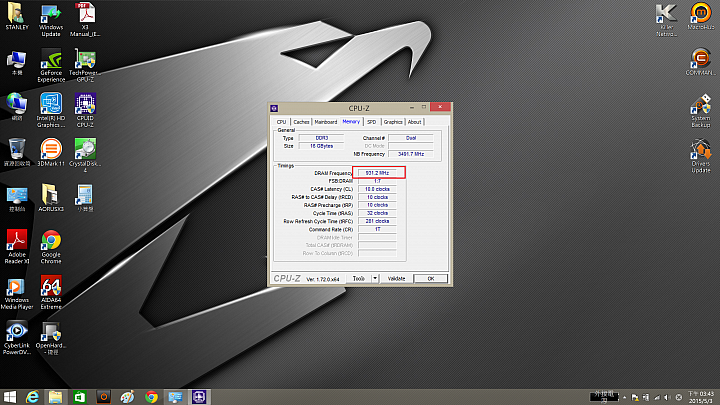
Task: Open File Explorer from taskbar
Action: (56, 397)
